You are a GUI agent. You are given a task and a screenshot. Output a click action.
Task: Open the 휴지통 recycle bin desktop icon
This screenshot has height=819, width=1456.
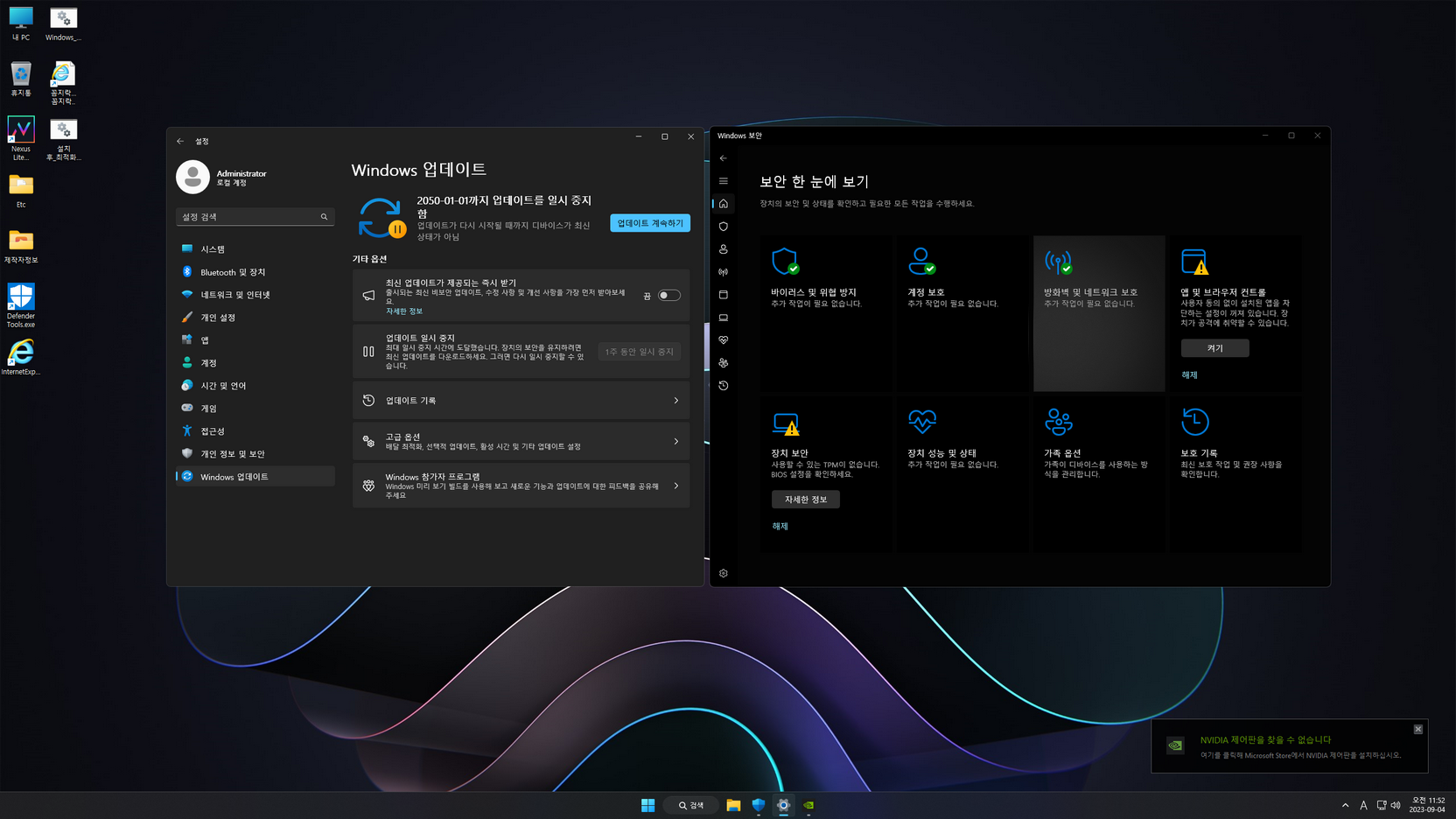[x=21, y=79]
